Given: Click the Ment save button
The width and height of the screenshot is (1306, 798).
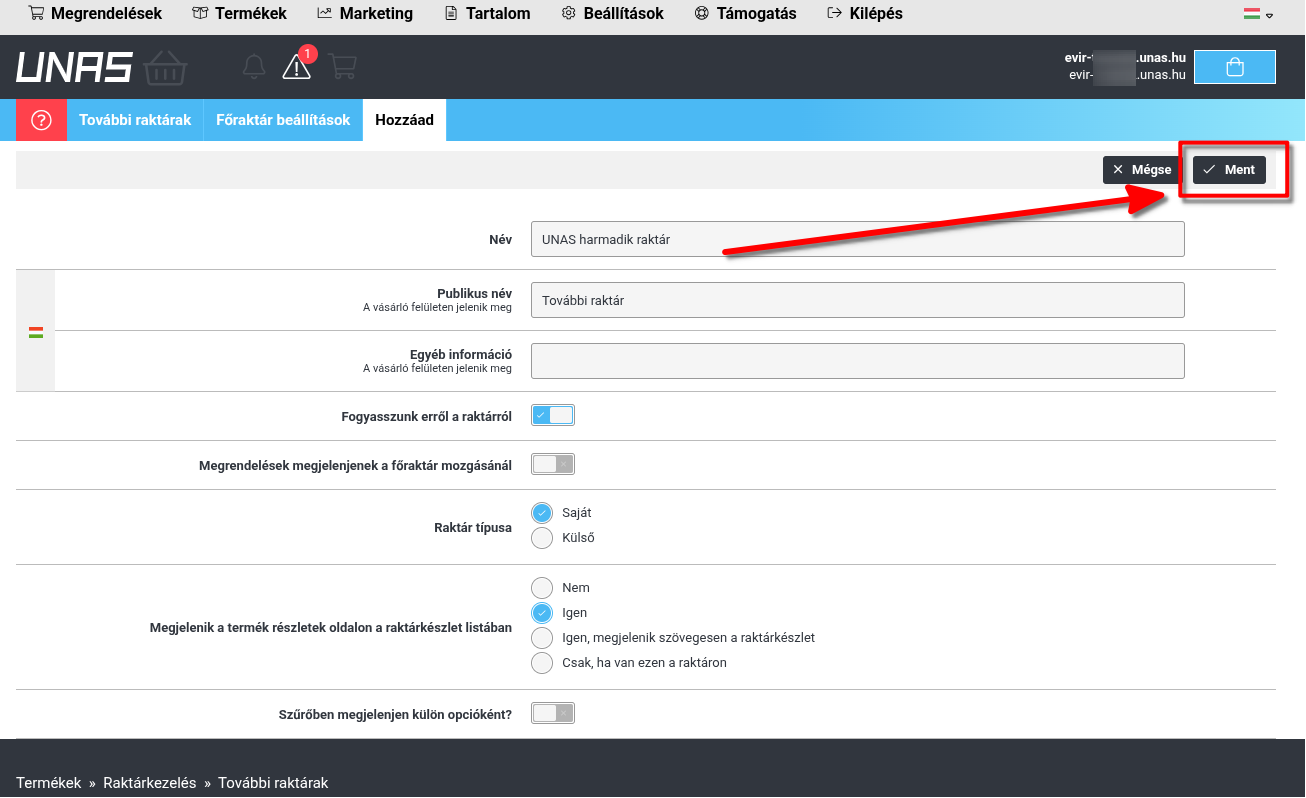Looking at the screenshot, I should click(1229, 170).
